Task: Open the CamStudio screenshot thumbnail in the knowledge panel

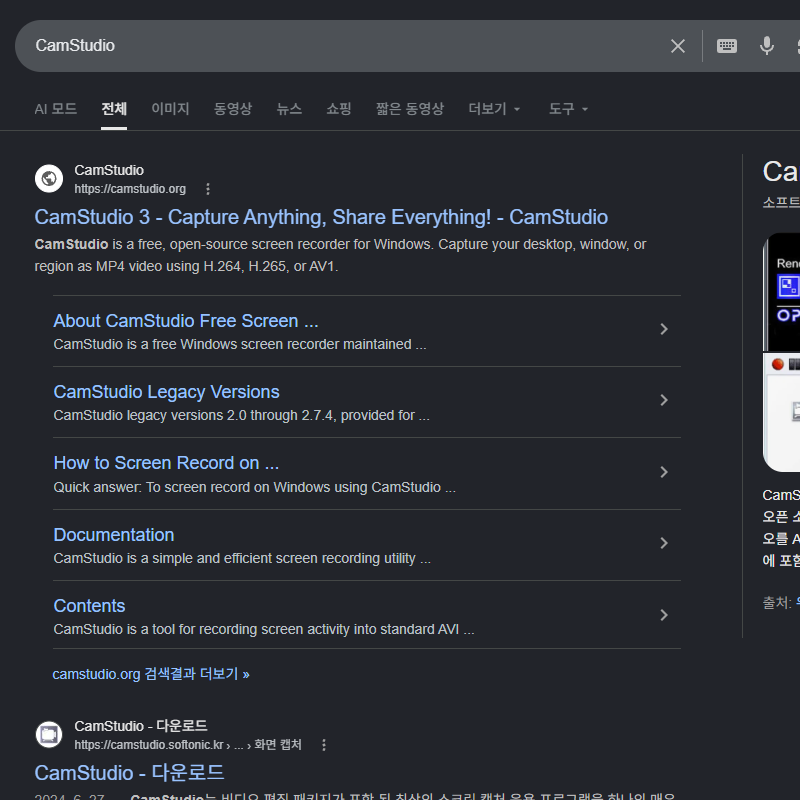Action: [781, 352]
